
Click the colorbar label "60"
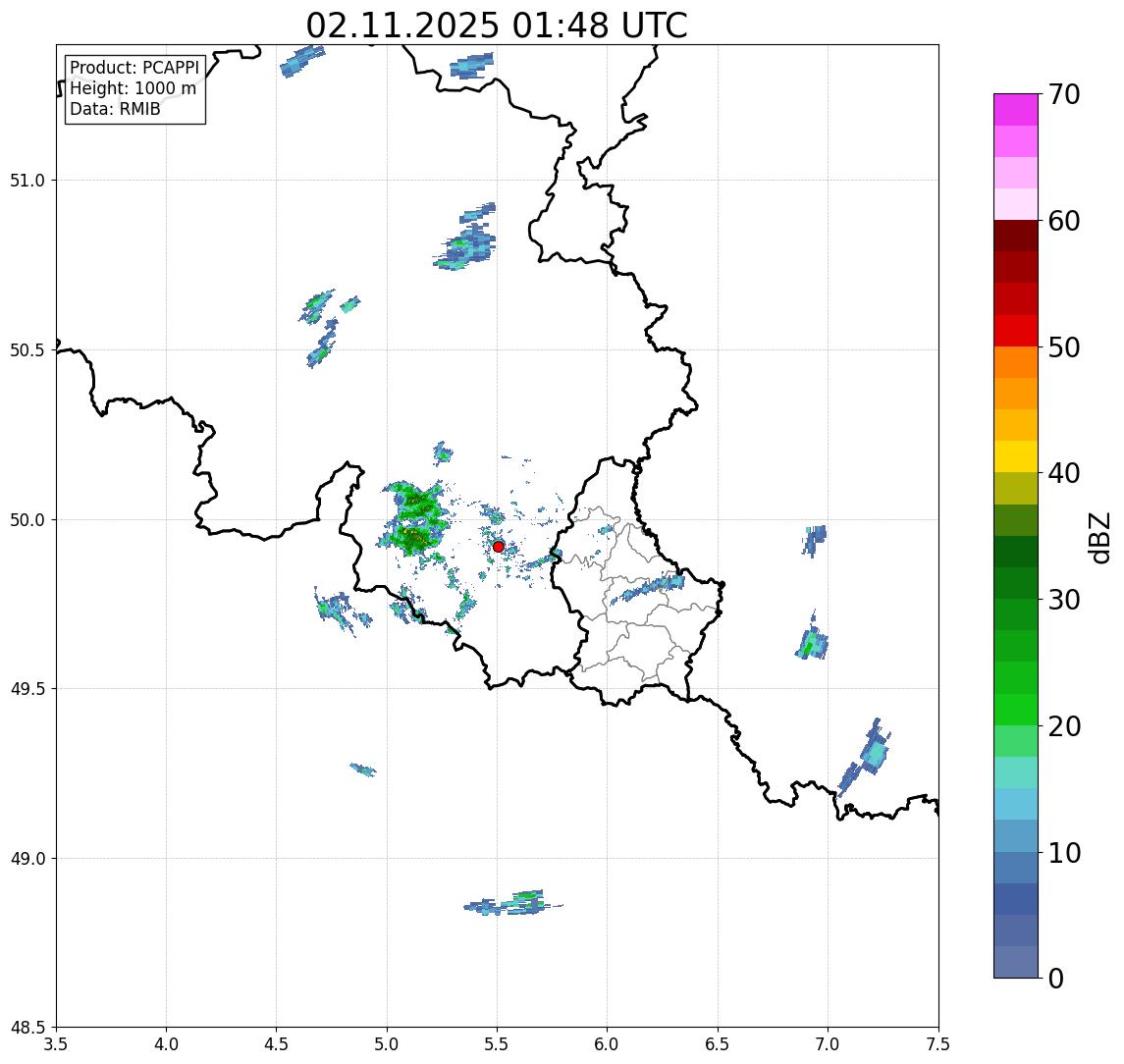(1064, 222)
